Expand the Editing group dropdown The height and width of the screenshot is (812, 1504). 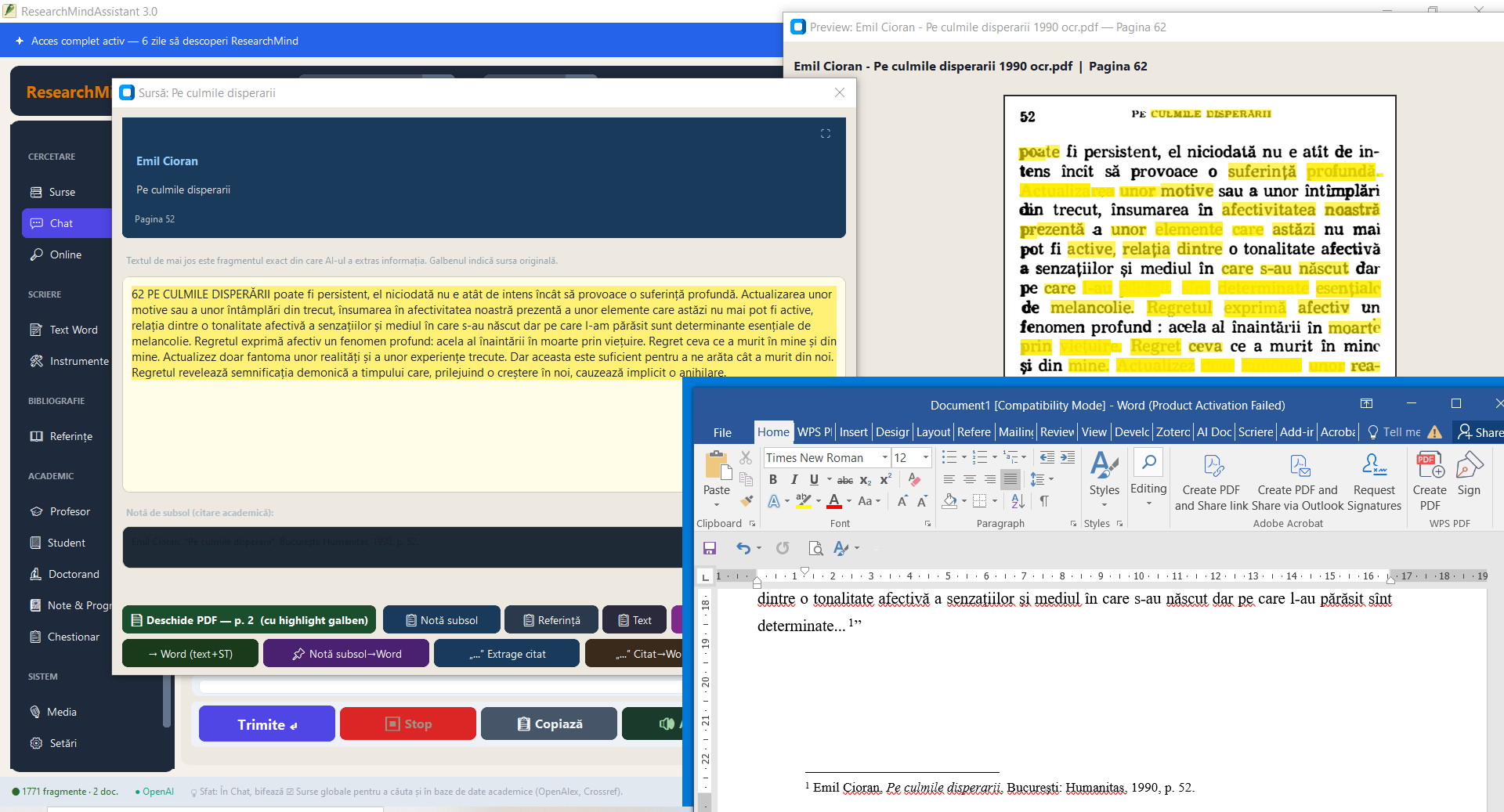pos(1149,503)
